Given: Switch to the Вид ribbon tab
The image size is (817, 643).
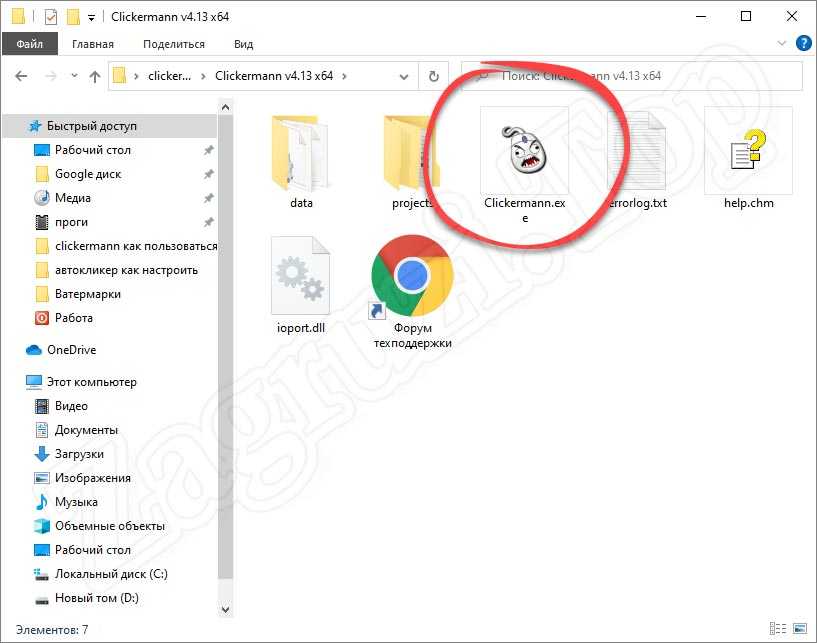Looking at the screenshot, I should pos(243,44).
